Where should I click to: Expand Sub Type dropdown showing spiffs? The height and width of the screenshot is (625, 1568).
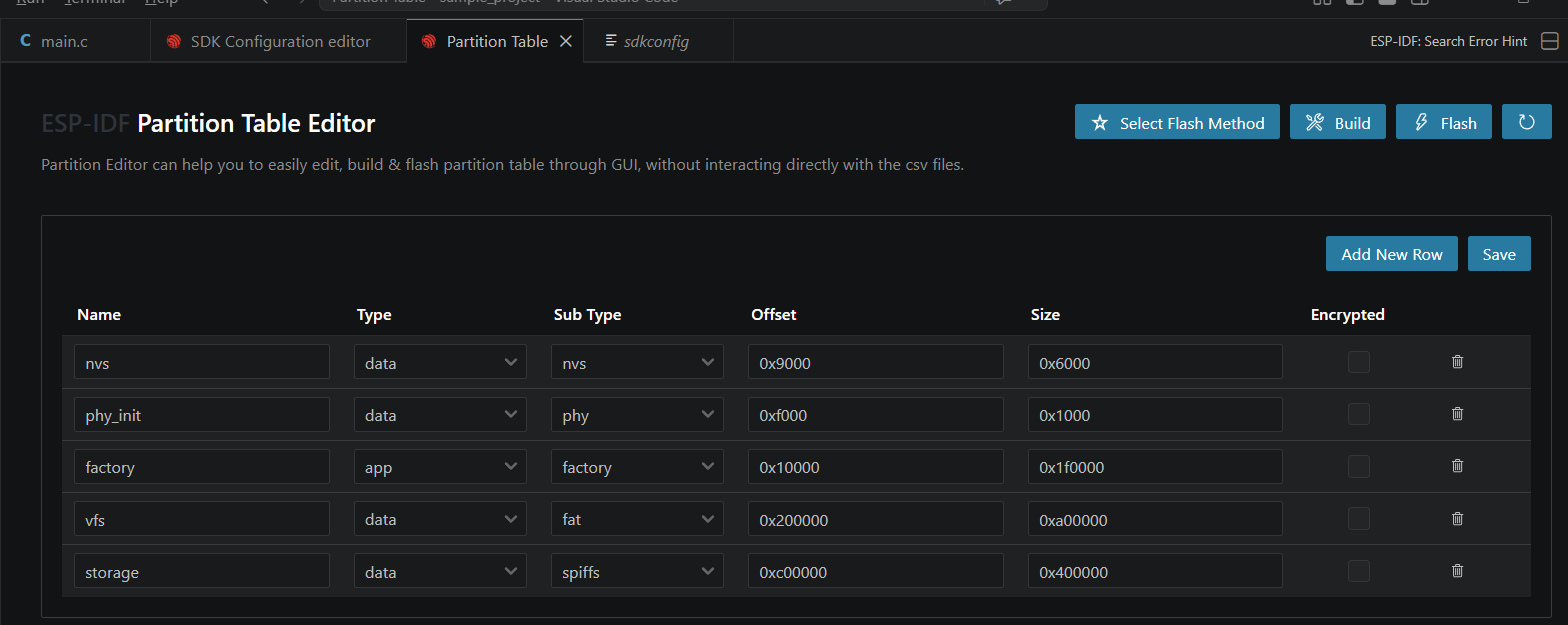pos(637,571)
